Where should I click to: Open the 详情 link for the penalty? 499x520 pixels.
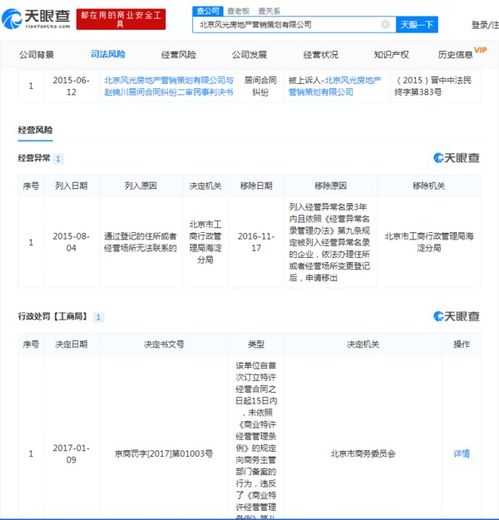click(x=461, y=454)
